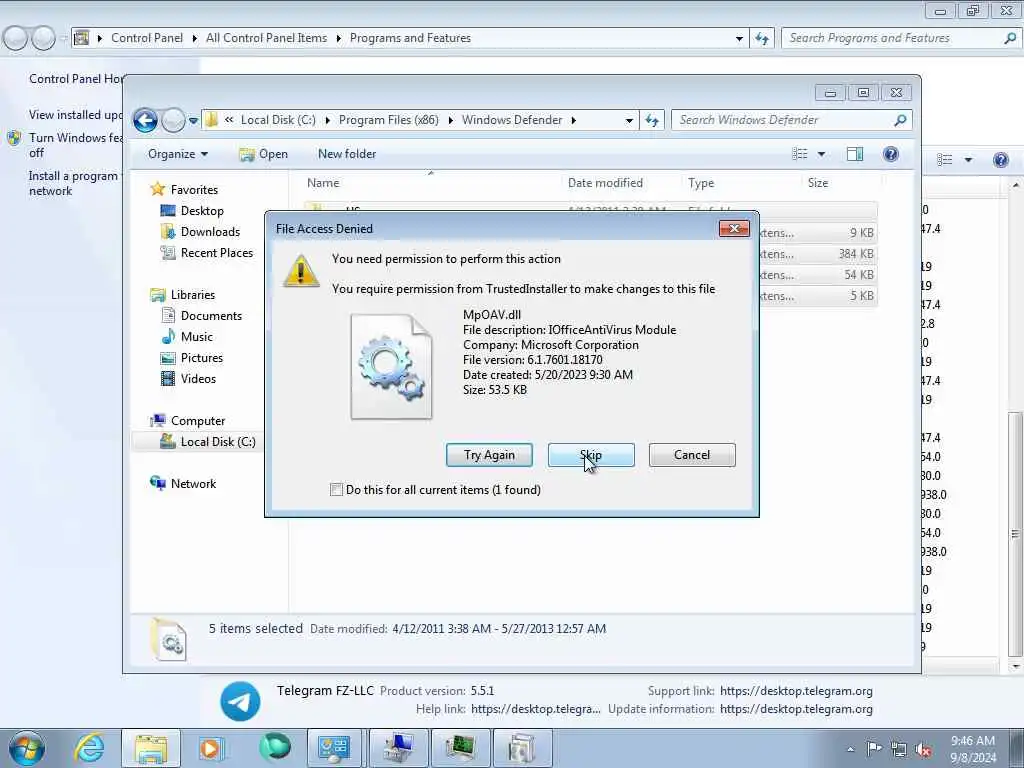This screenshot has height=768, width=1024.
Task: Open Windows Media Player from taskbar
Action: coord(211,748)
